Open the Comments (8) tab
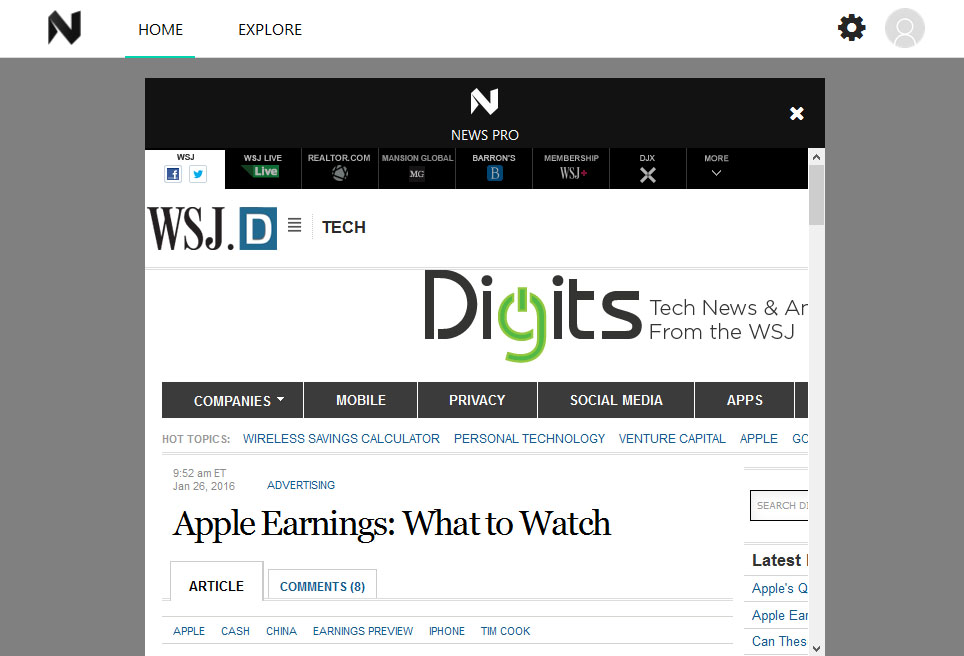964x656 pixels. coord(322,587)
